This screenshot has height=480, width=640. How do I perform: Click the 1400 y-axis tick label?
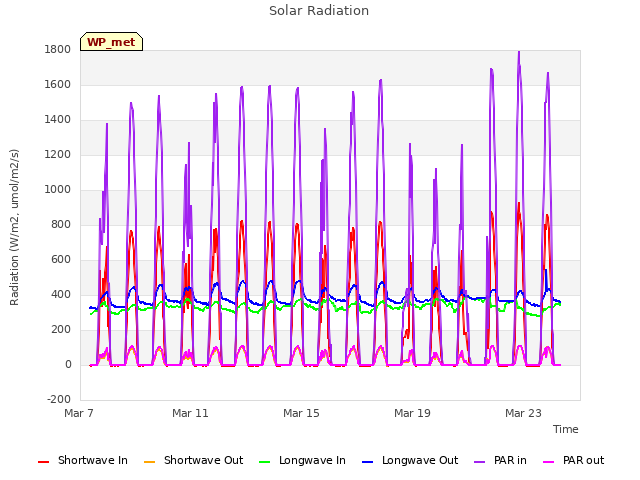pyautogui.click(x=58, y=120)
